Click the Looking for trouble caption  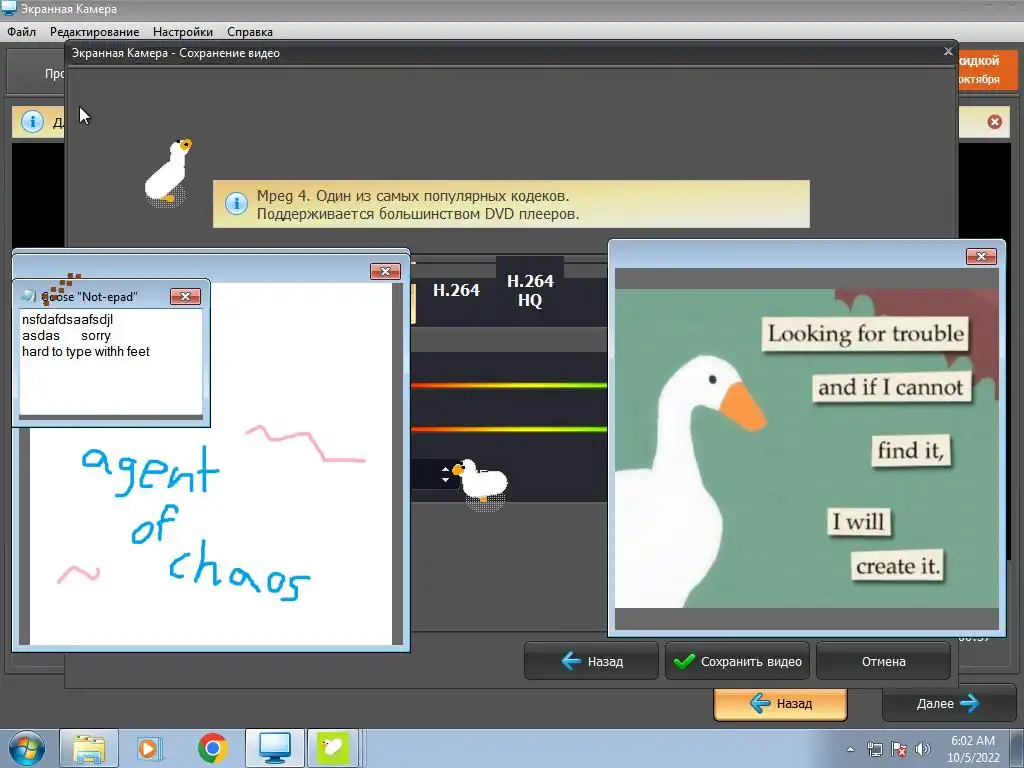click(865, 334)
